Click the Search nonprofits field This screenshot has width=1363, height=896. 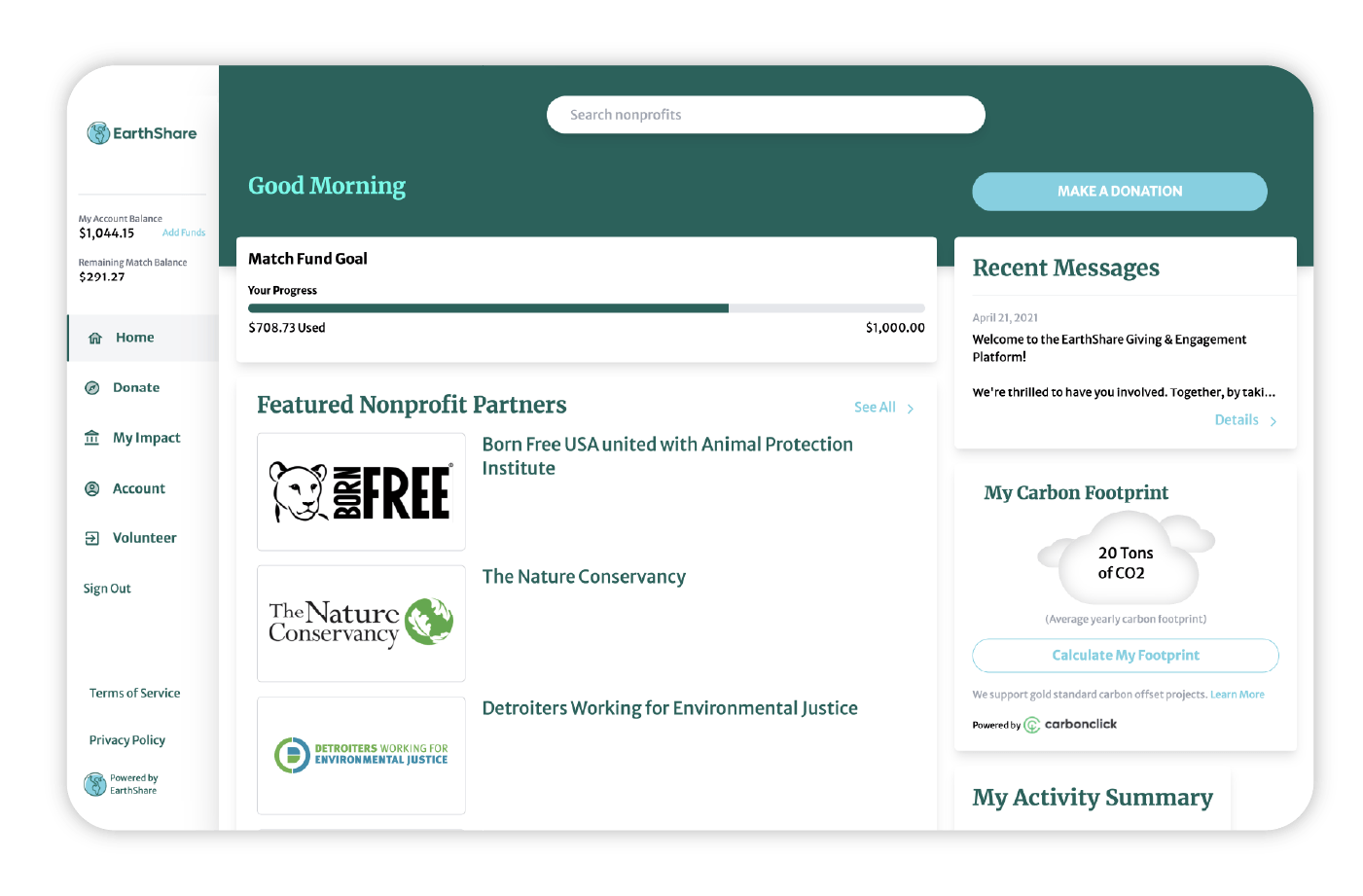point(766,115)
